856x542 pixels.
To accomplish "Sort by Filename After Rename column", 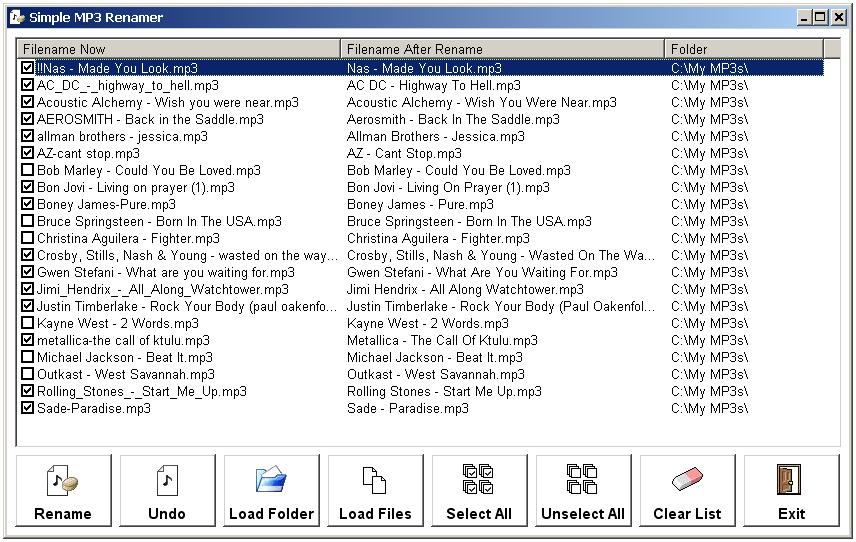I will click(502, 49).
